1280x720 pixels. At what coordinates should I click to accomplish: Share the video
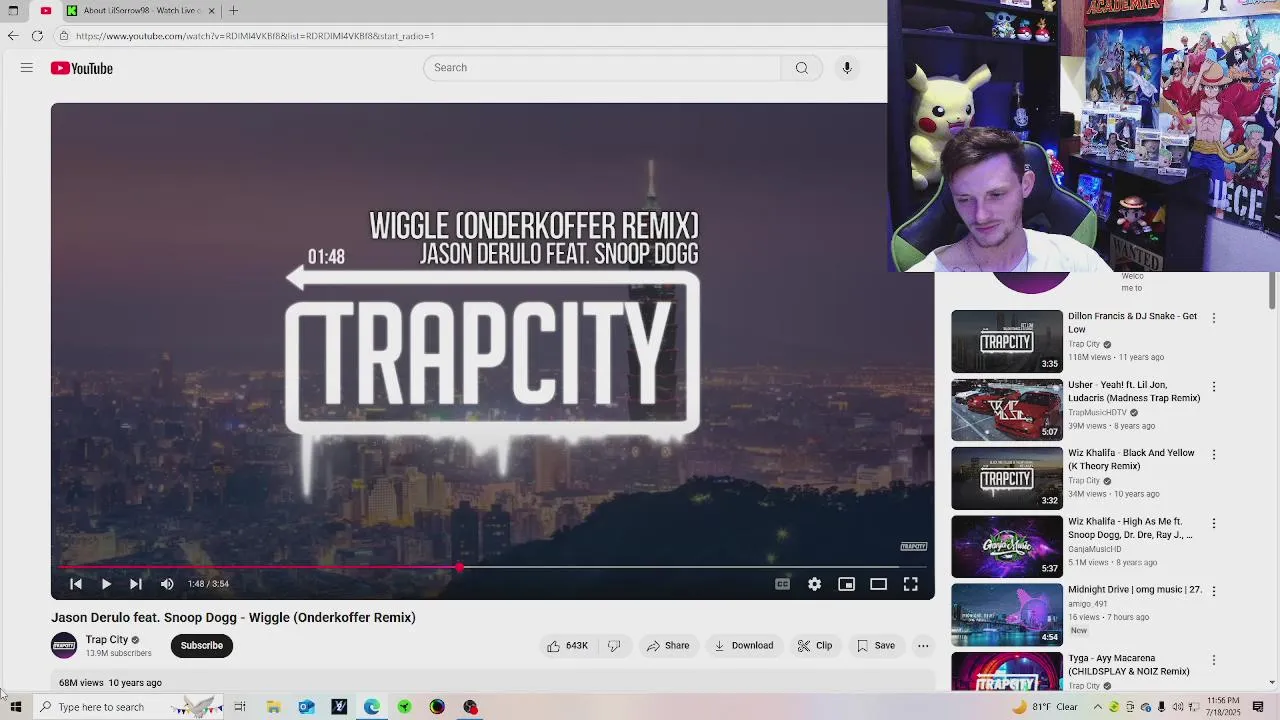click(x=668, y=646)
